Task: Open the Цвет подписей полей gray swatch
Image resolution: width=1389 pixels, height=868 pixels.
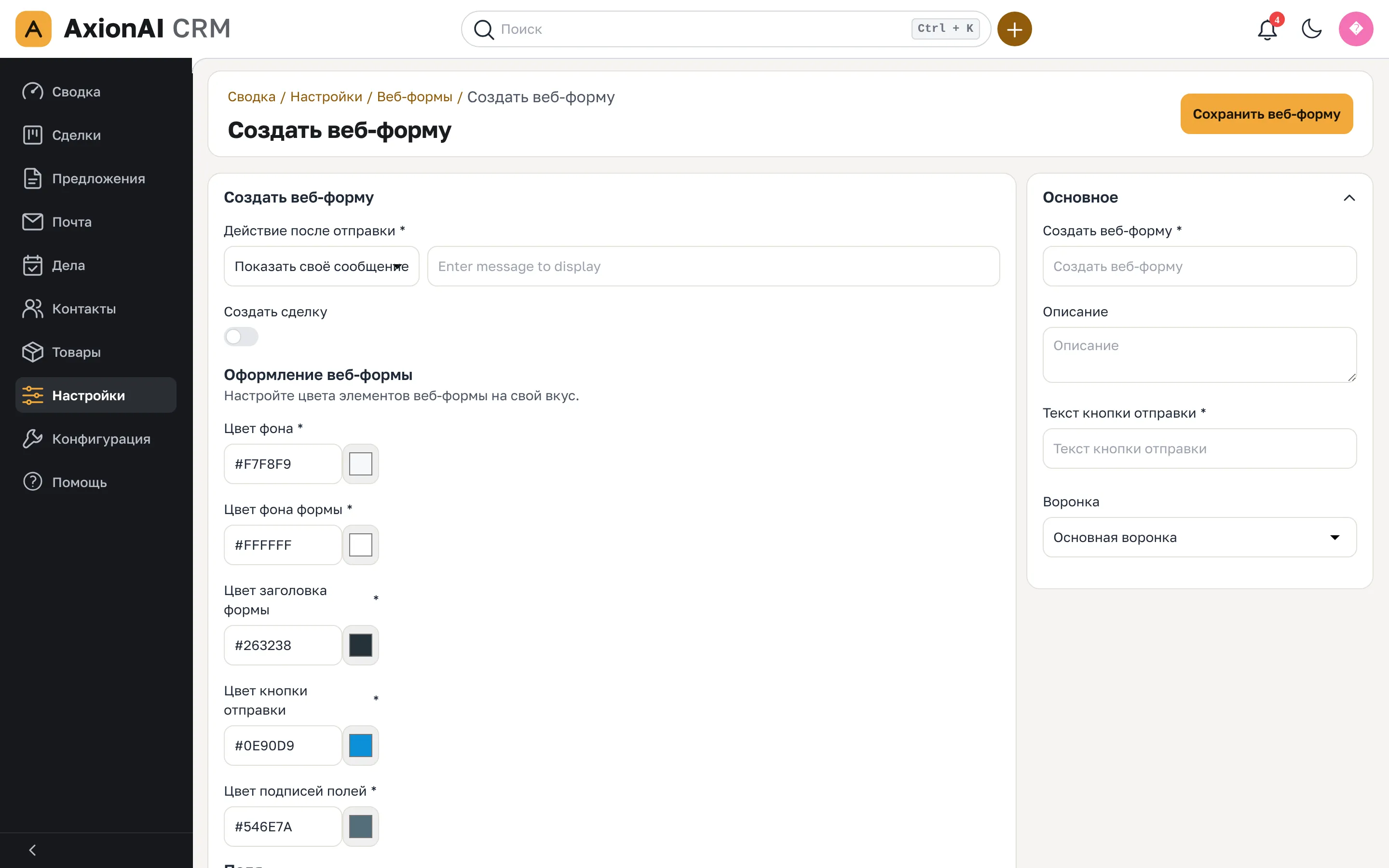Action: pyautogui.click(x=360, y=827)
